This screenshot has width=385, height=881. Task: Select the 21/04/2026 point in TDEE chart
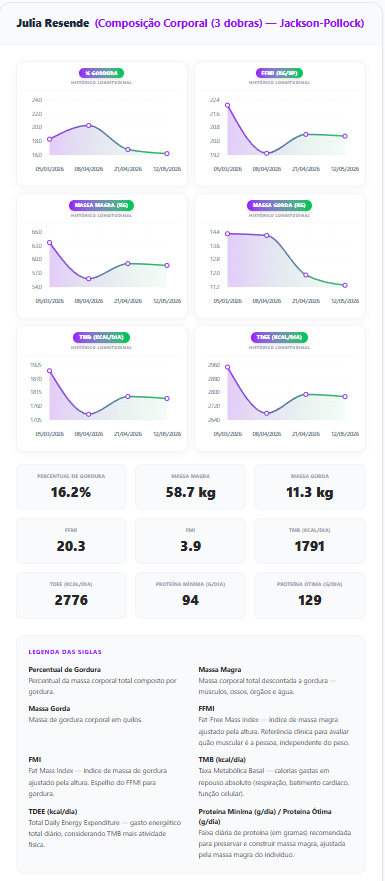(x=306, y=394)
